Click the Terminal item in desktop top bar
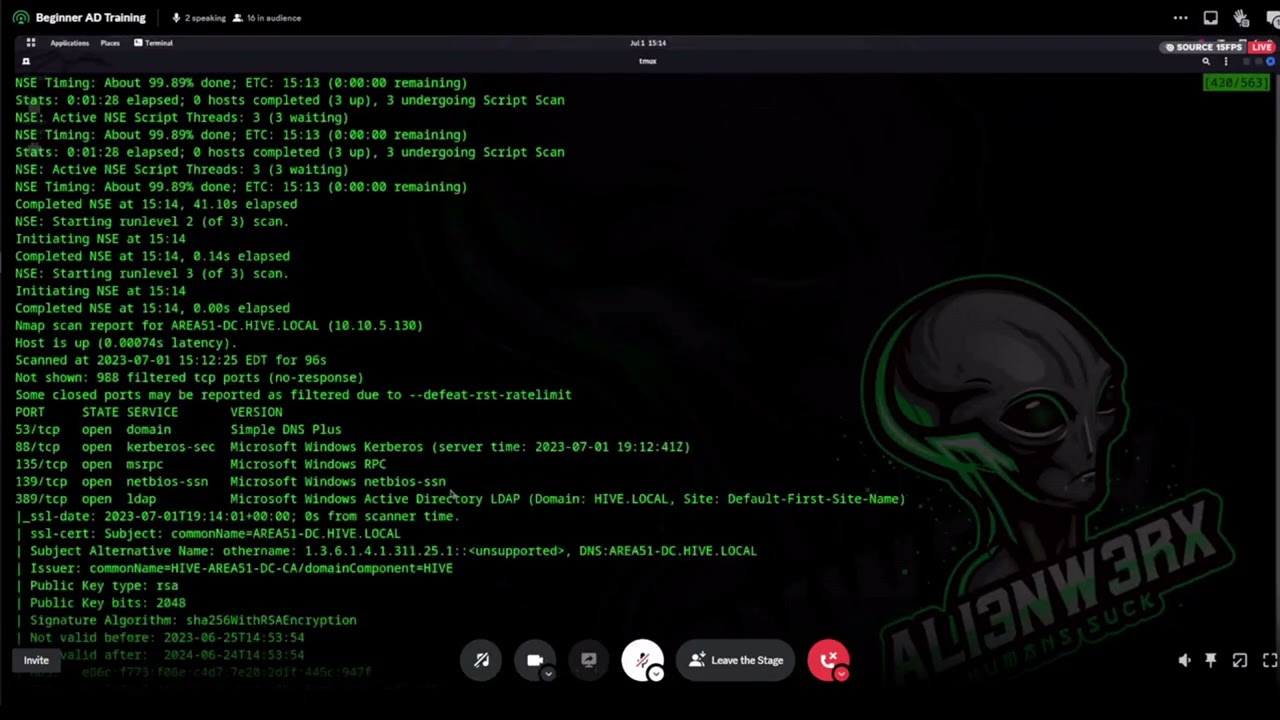This screenshot has height=720, width=1280. coord(153,43)
